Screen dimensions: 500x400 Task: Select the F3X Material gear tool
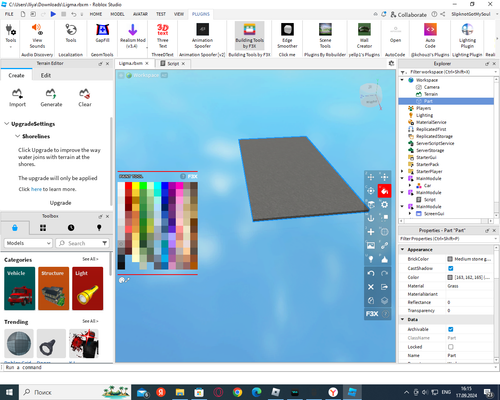click(x=384, y=205)
